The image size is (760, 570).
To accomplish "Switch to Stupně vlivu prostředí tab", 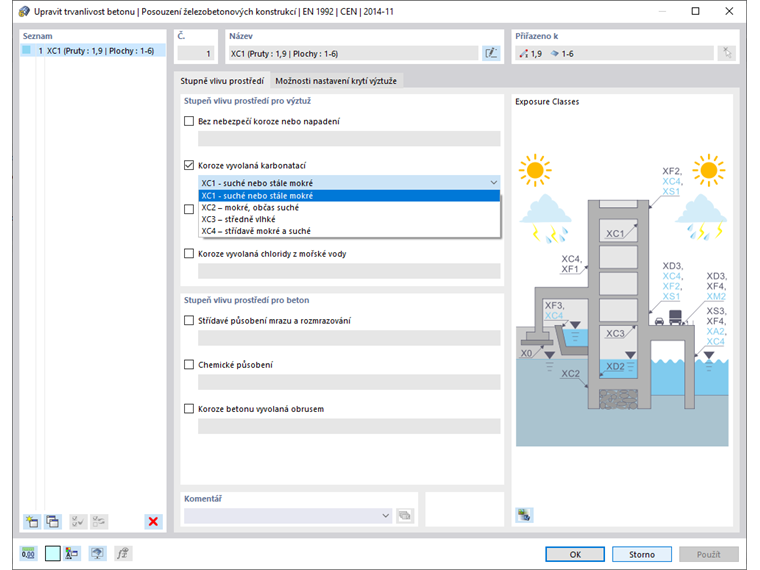I will pos(222,81).
